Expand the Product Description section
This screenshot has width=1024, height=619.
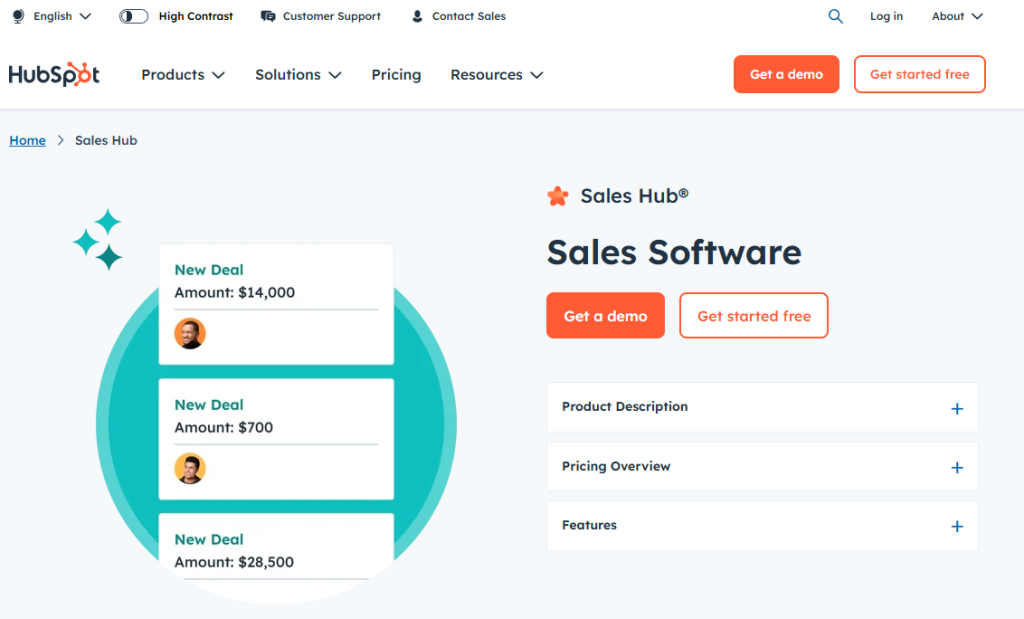pos(762,407)
